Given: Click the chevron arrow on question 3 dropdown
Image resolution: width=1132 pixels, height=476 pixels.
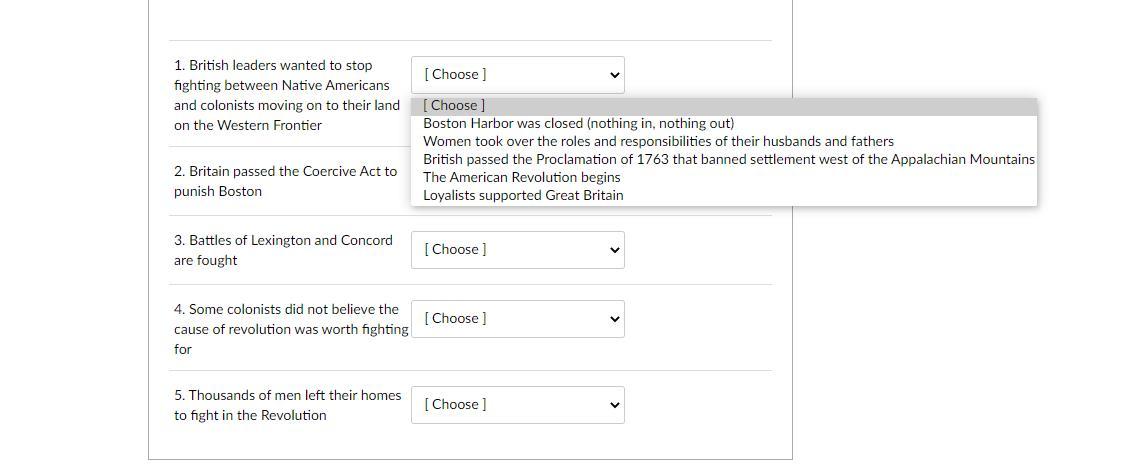Looking at the screenshot, I should pyautogui.click(x=614, y=250).
